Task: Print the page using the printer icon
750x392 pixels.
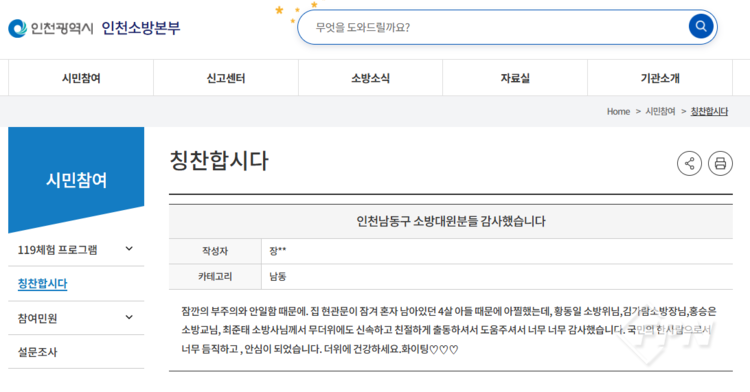Action: point(720,163)
